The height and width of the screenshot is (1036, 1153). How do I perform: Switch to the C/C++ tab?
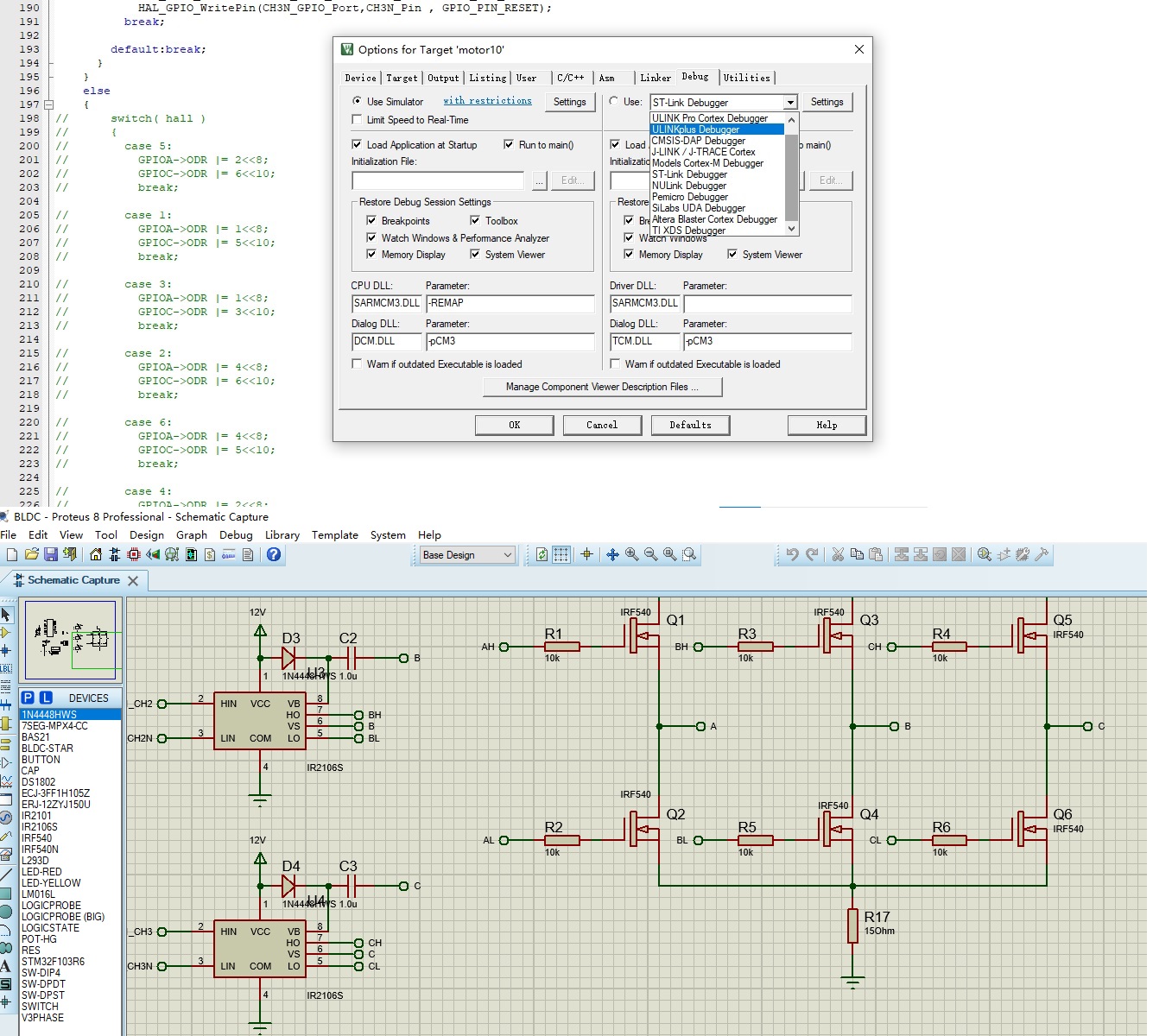pos(570,78)
